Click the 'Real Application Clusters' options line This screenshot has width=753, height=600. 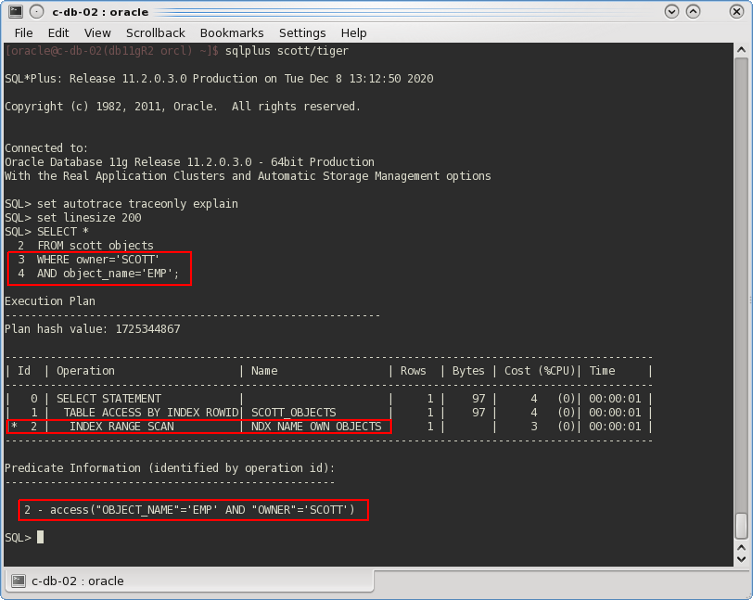click(x=248, y=176)
